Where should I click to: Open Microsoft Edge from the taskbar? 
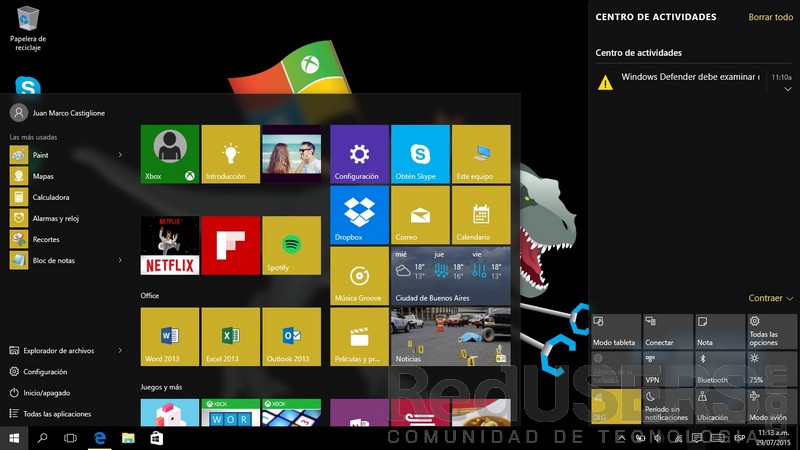[x=99, y=438]
